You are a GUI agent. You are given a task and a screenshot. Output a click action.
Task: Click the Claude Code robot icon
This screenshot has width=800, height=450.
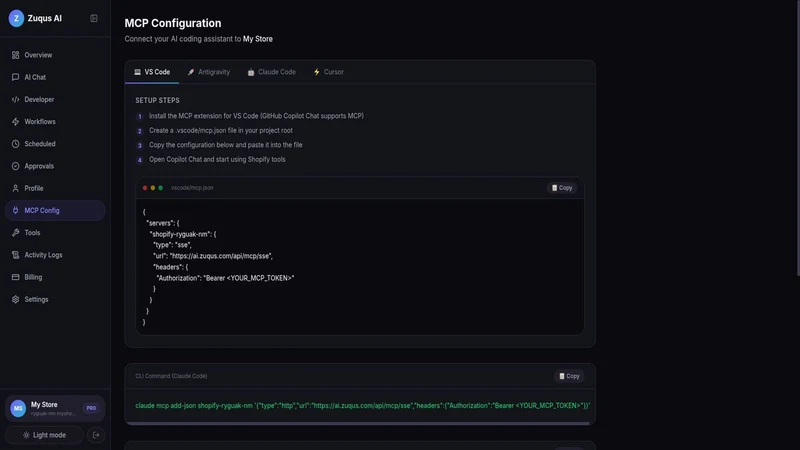(x=251, y=72)
